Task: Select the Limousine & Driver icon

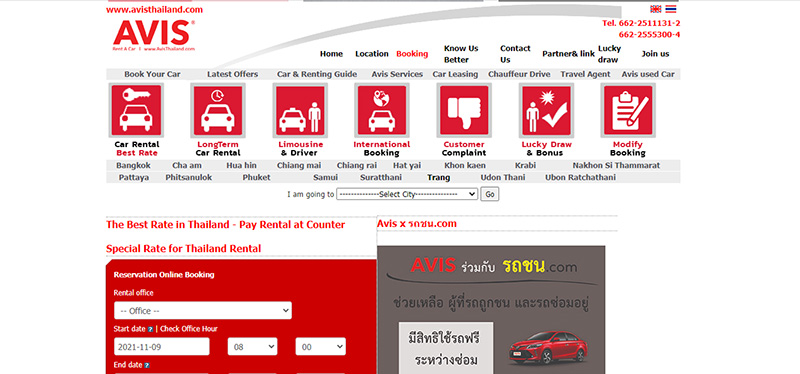Action: [300, 110]
